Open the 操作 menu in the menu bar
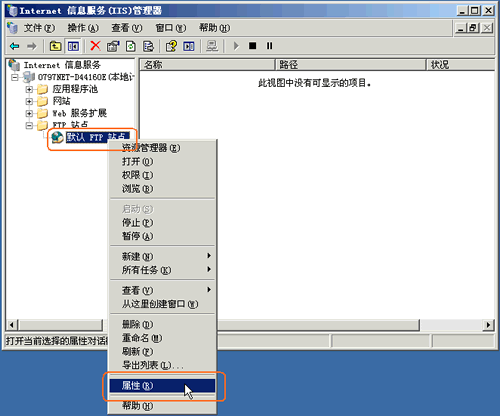500x416 pixels. [83, 28]
